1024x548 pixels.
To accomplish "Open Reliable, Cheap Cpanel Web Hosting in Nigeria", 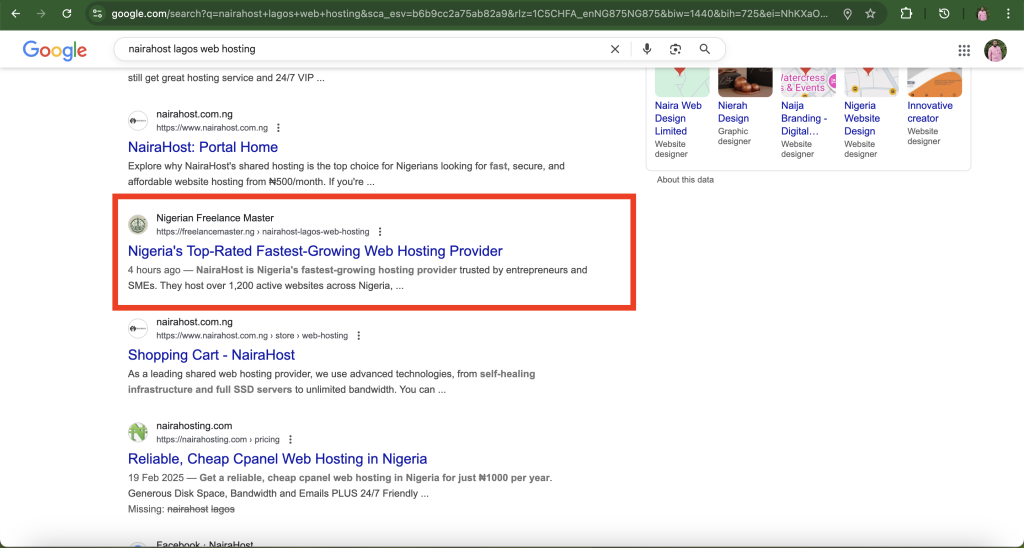I will click(x=278, y=459).
